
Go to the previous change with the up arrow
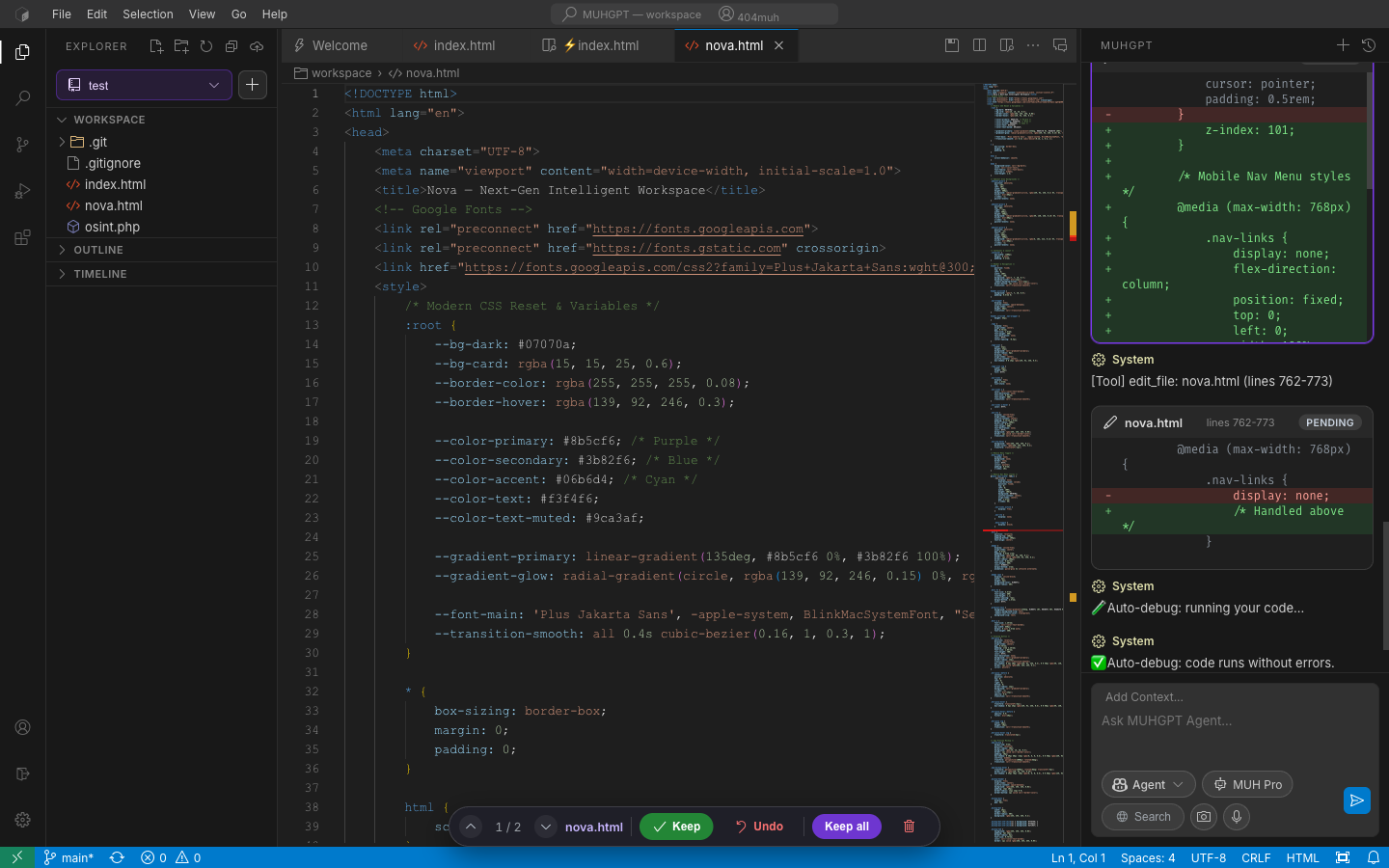tap(471, 827)
